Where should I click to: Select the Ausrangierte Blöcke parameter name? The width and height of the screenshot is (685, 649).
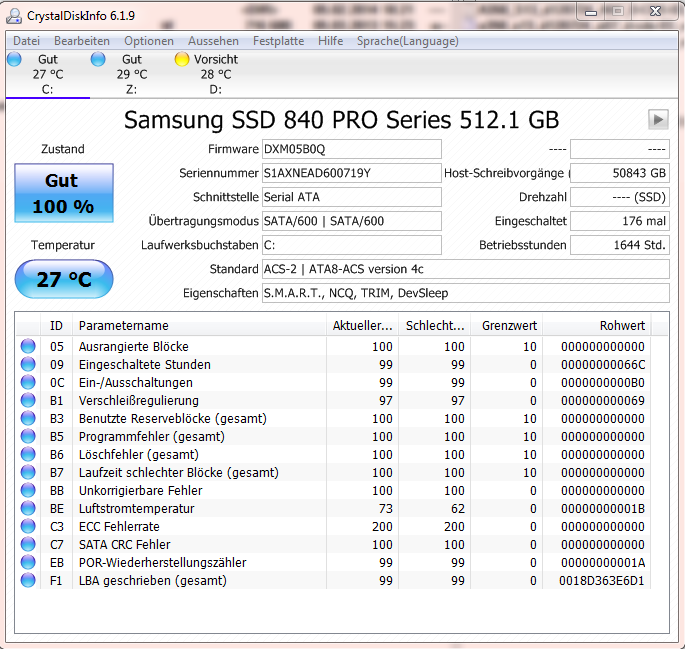[x=134, y=346]
